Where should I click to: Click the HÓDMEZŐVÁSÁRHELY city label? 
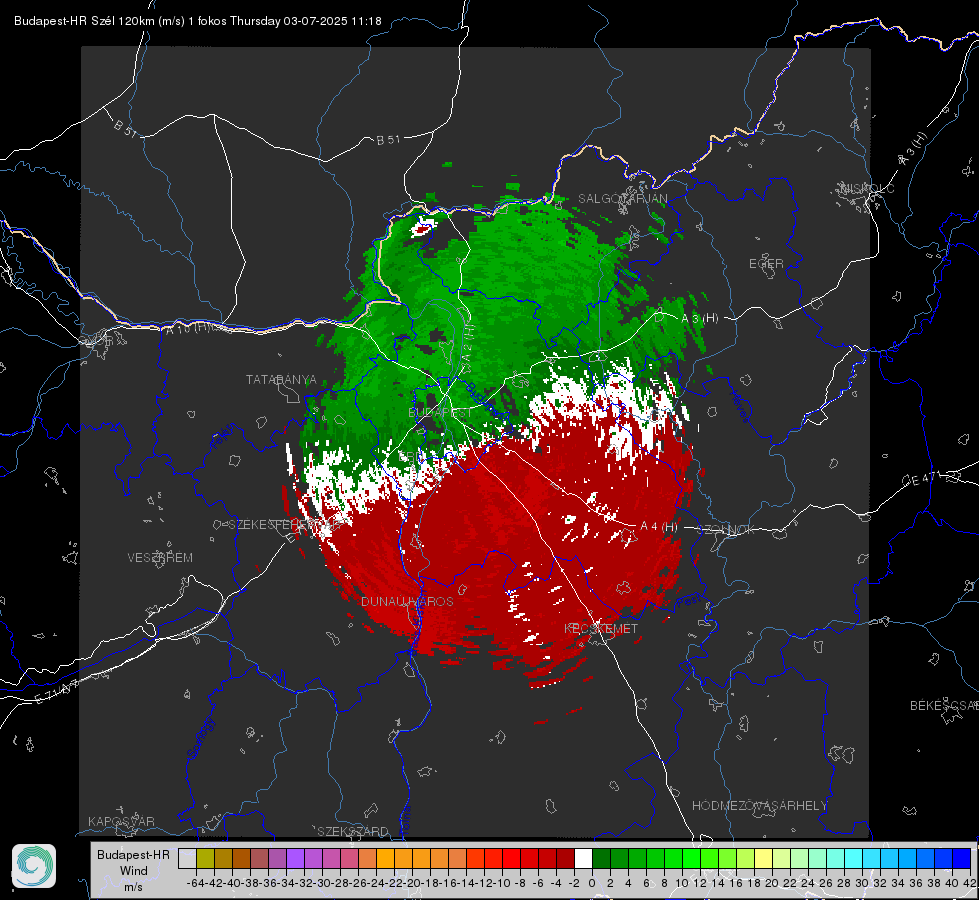tap(759, 806)
